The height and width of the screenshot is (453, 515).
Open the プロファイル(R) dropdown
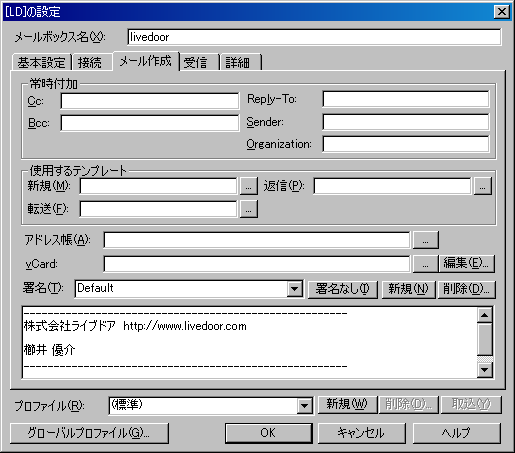click(x=304, y=406)
